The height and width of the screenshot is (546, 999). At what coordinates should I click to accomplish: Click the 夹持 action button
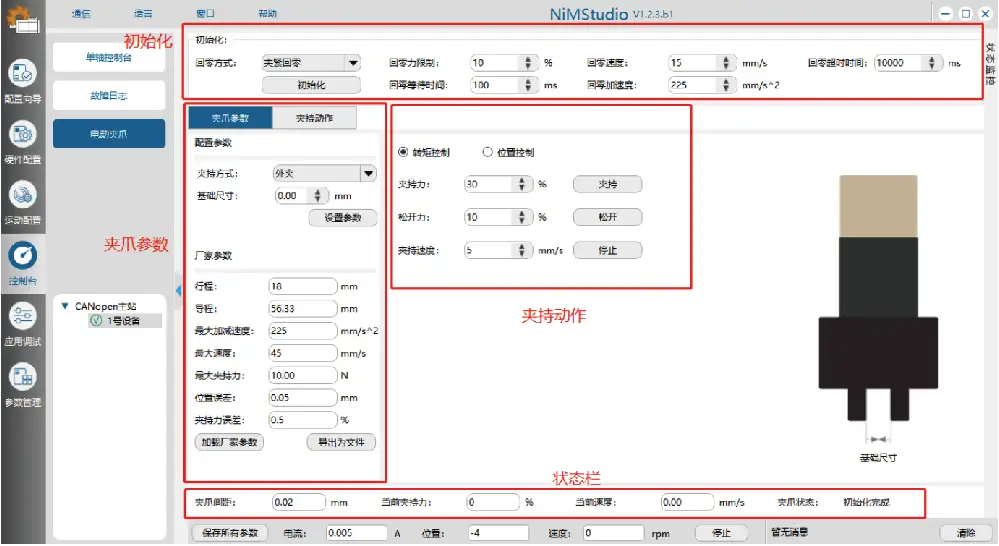coord(607,184)
